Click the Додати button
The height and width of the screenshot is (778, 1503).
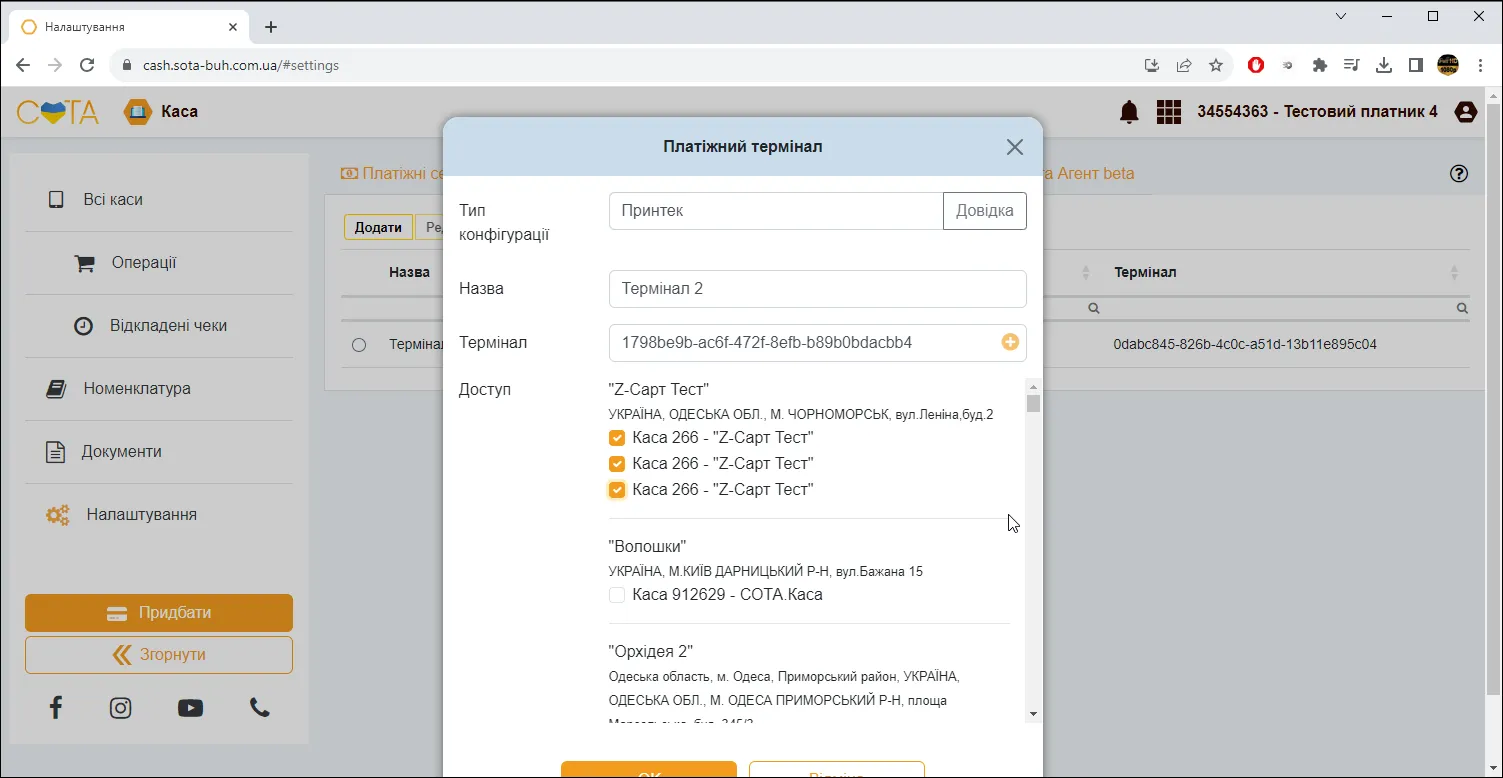[378, 227]
